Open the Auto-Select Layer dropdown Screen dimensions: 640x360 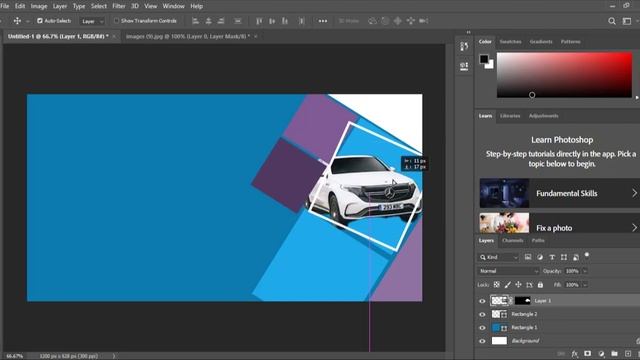93,21
